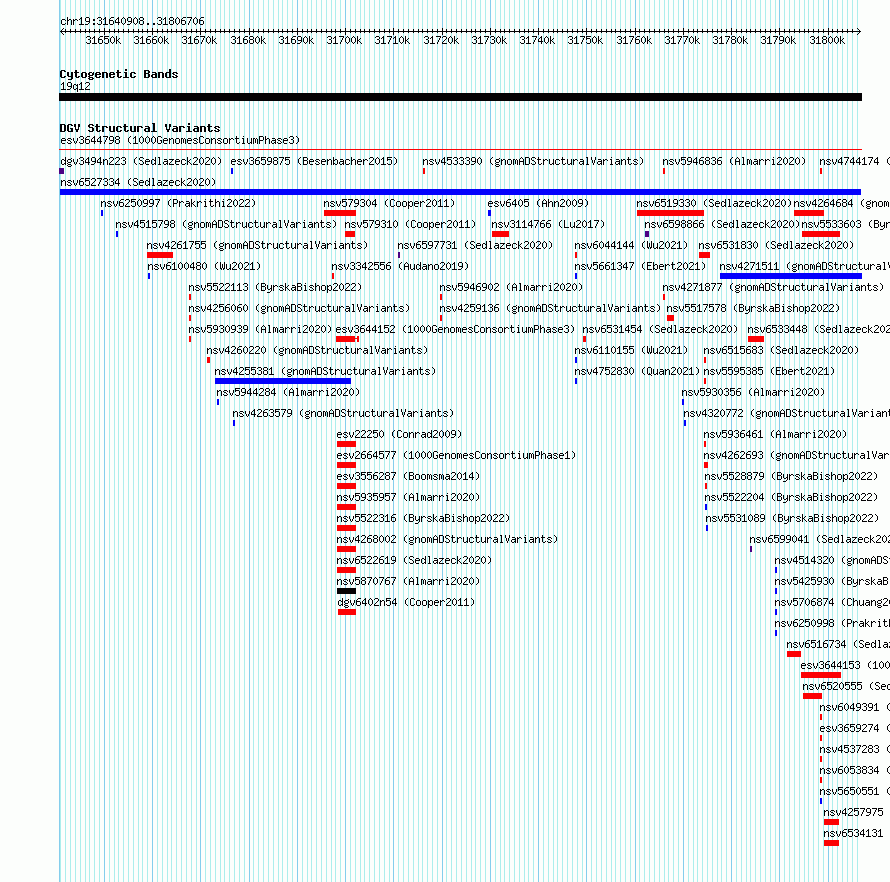Image resolution: width=890 pixels, height=882 pixels.
Task: Open nsv5522113 (ByrskaBishop2022) variant
Action: click(275, 287)
